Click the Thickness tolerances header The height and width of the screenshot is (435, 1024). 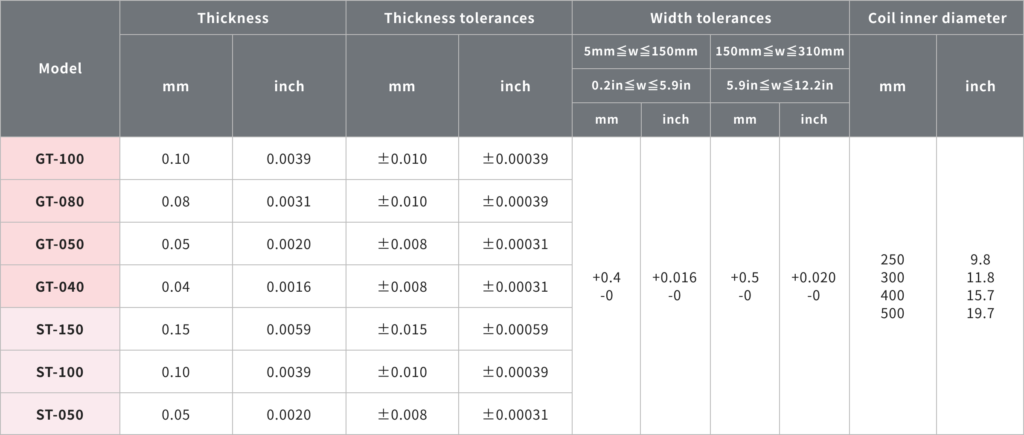pos(459,18)
